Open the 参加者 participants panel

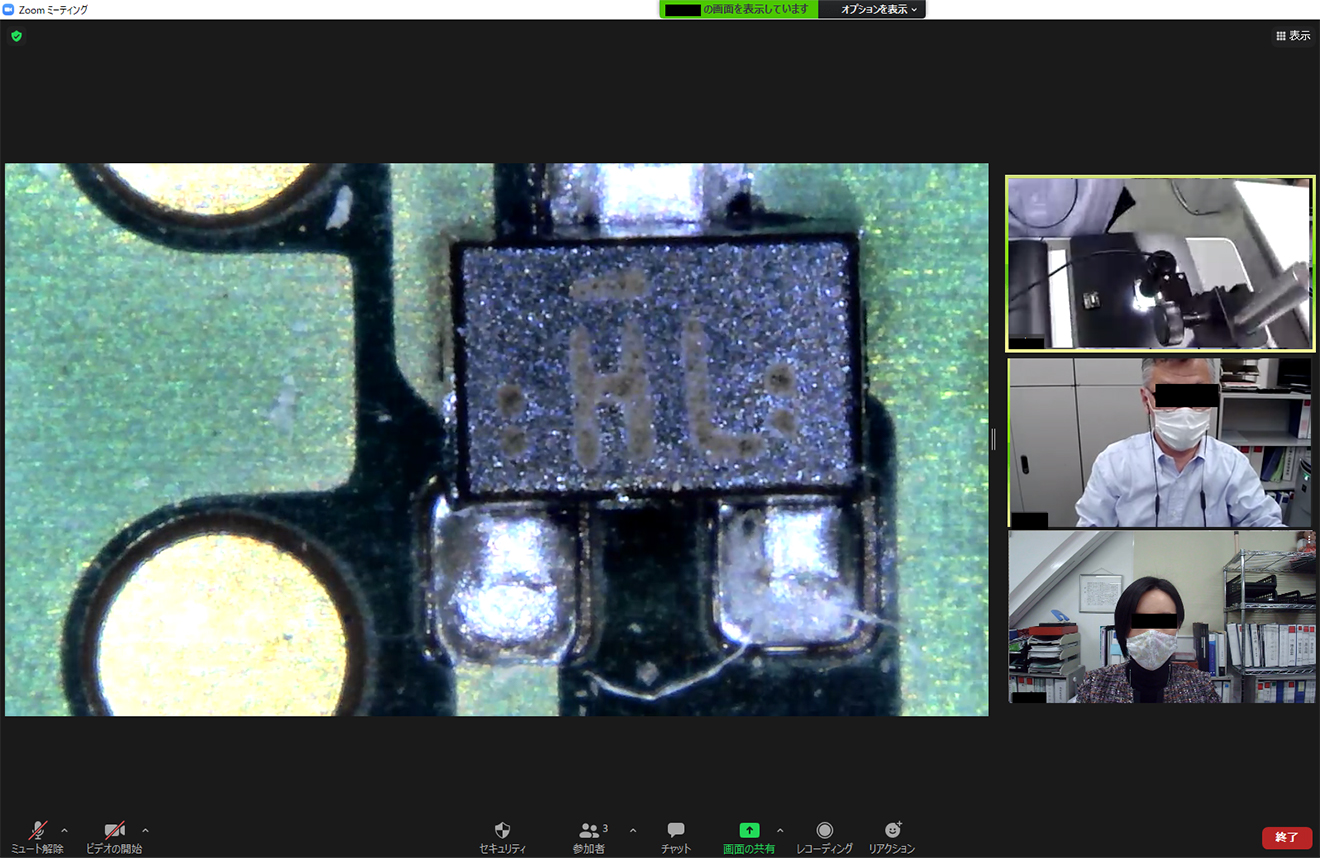[590, 836]
